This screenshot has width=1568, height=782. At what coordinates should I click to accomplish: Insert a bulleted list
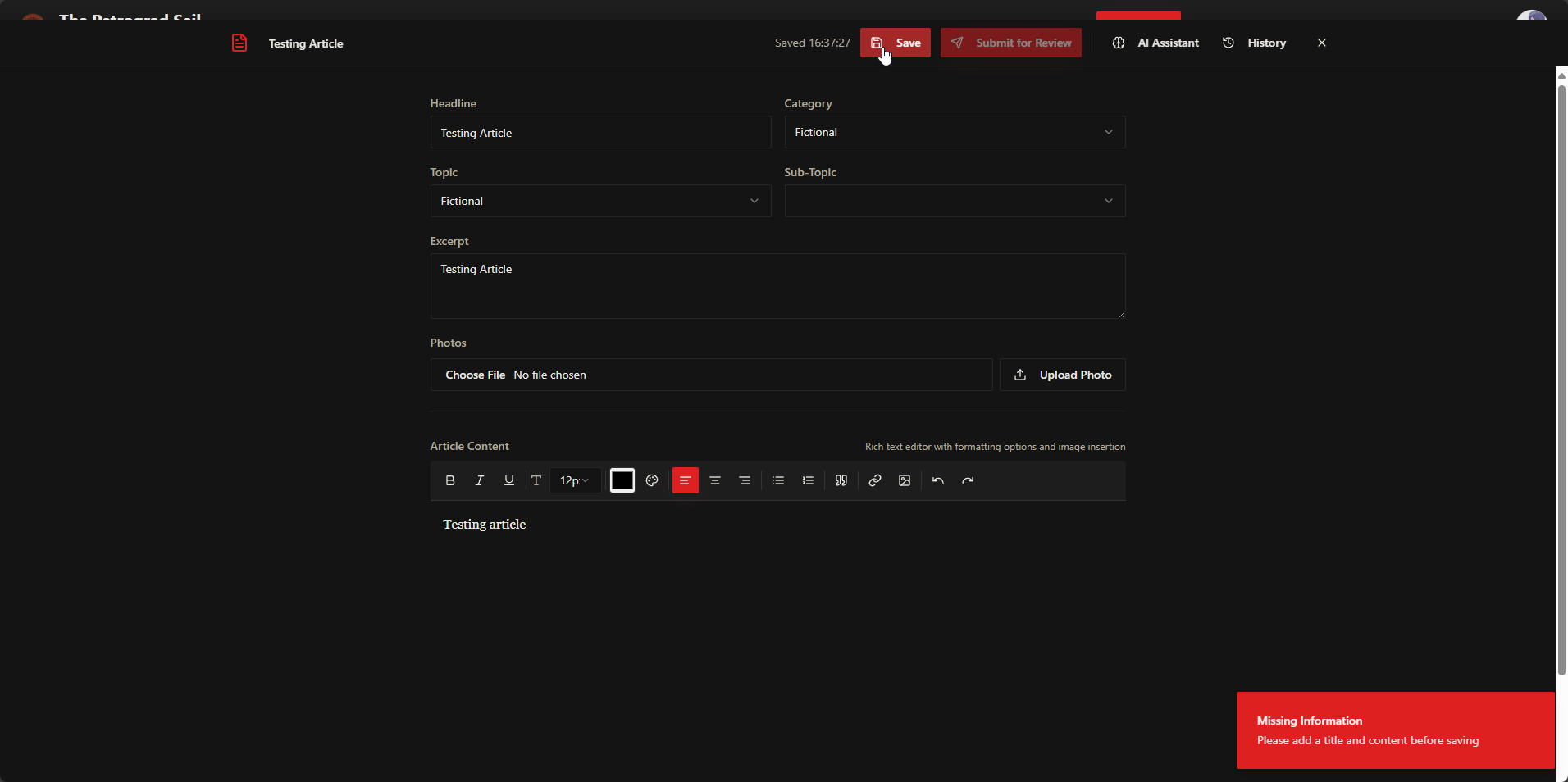[x=778, y=480]
